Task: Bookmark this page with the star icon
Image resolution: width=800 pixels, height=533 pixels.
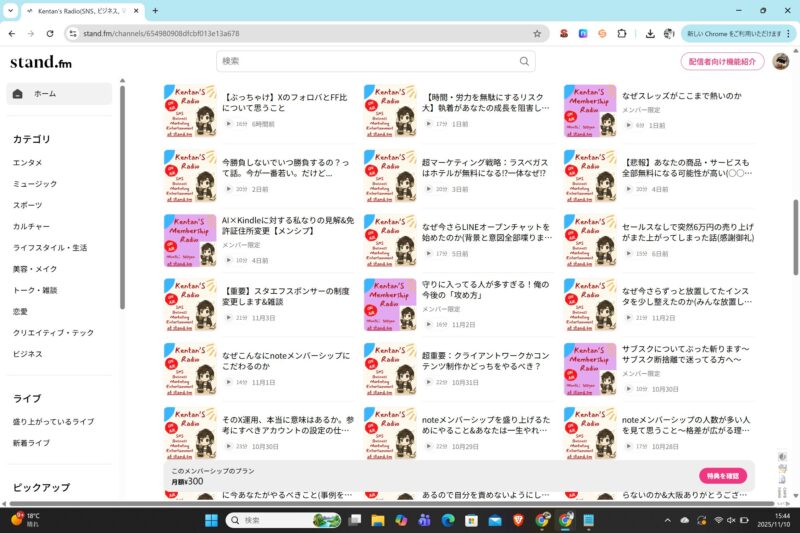Action: coord(537,33)
